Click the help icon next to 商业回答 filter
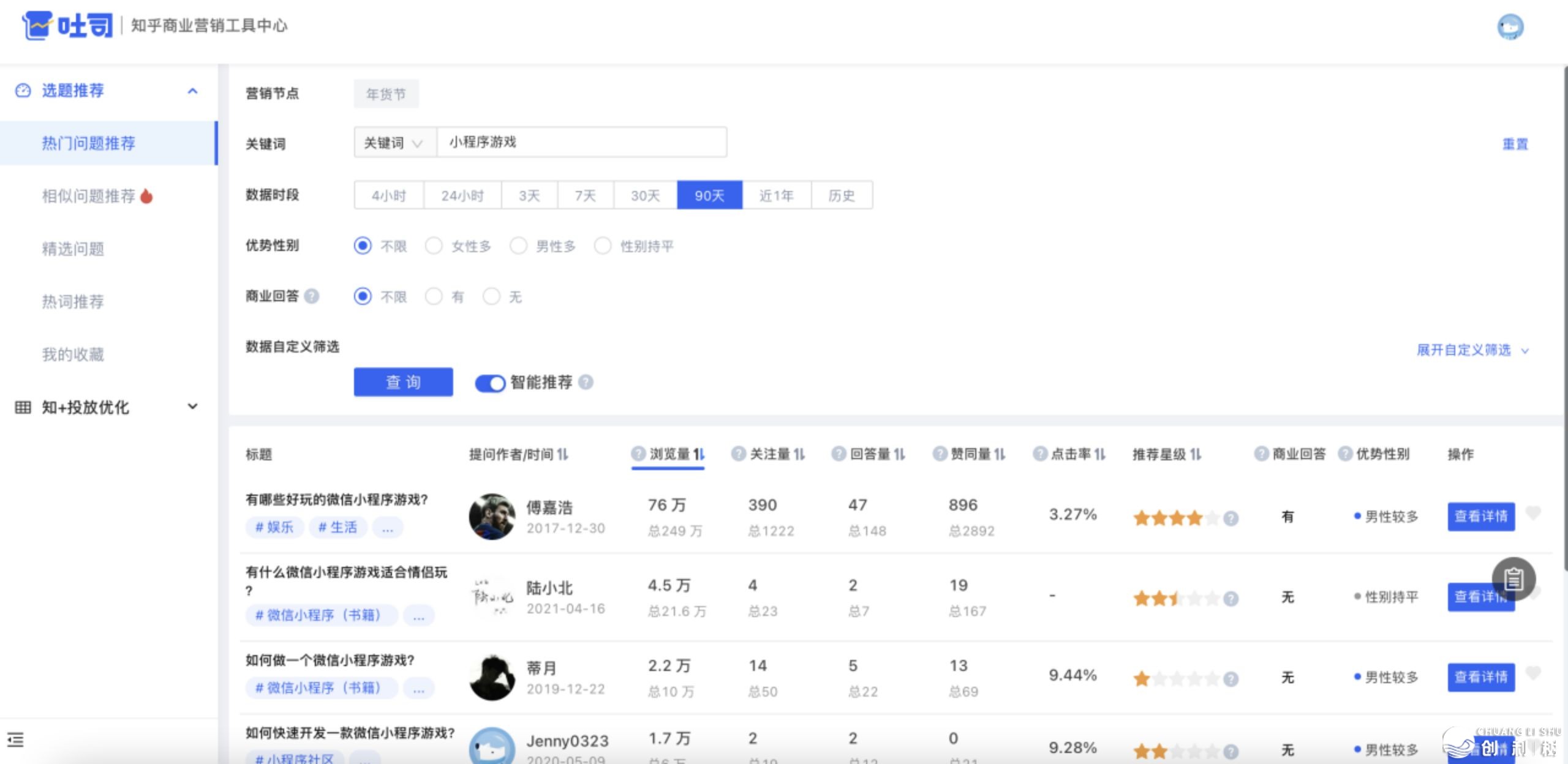 click(312, 296)
